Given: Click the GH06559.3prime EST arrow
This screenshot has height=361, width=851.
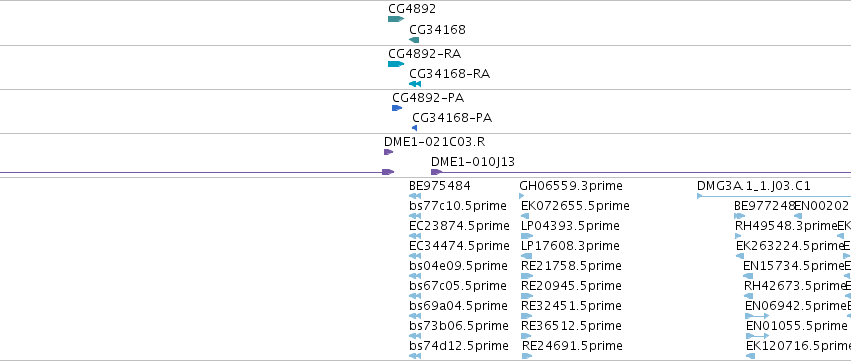Looking at the screenshot, I should click(522, 196).
